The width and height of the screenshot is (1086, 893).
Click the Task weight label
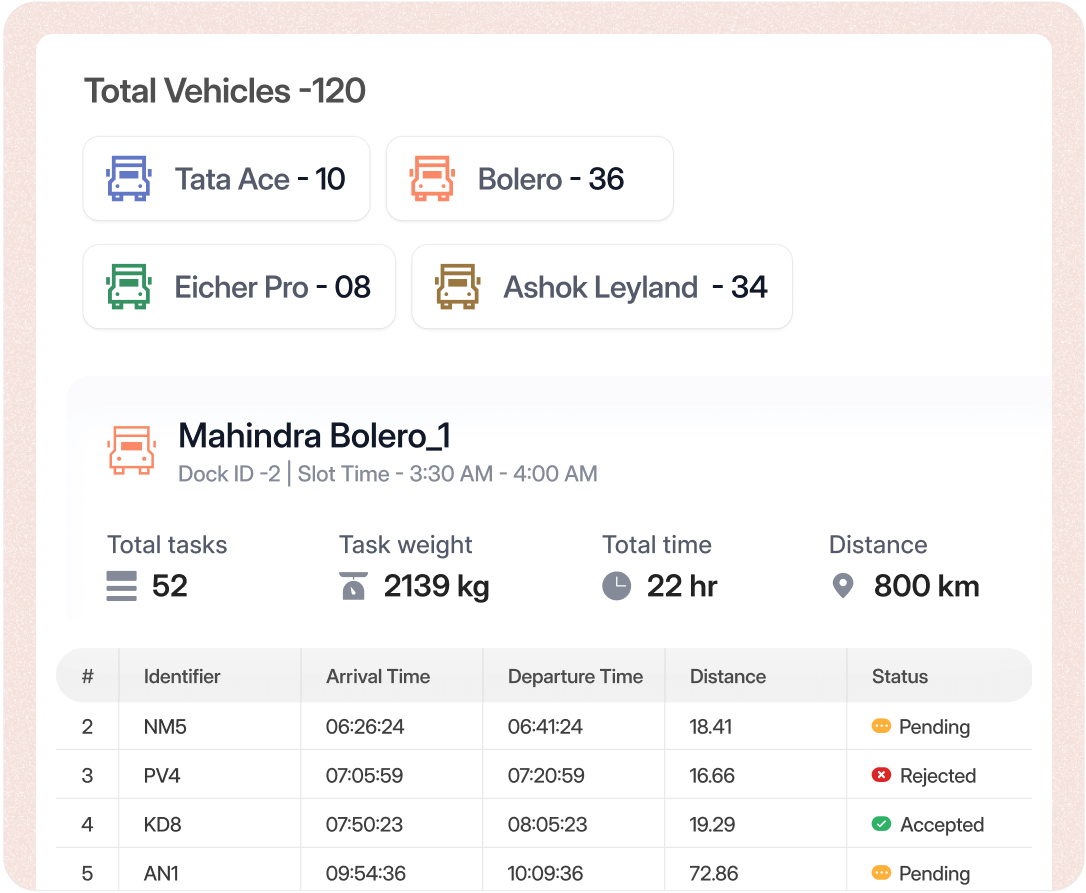point(406,546)
